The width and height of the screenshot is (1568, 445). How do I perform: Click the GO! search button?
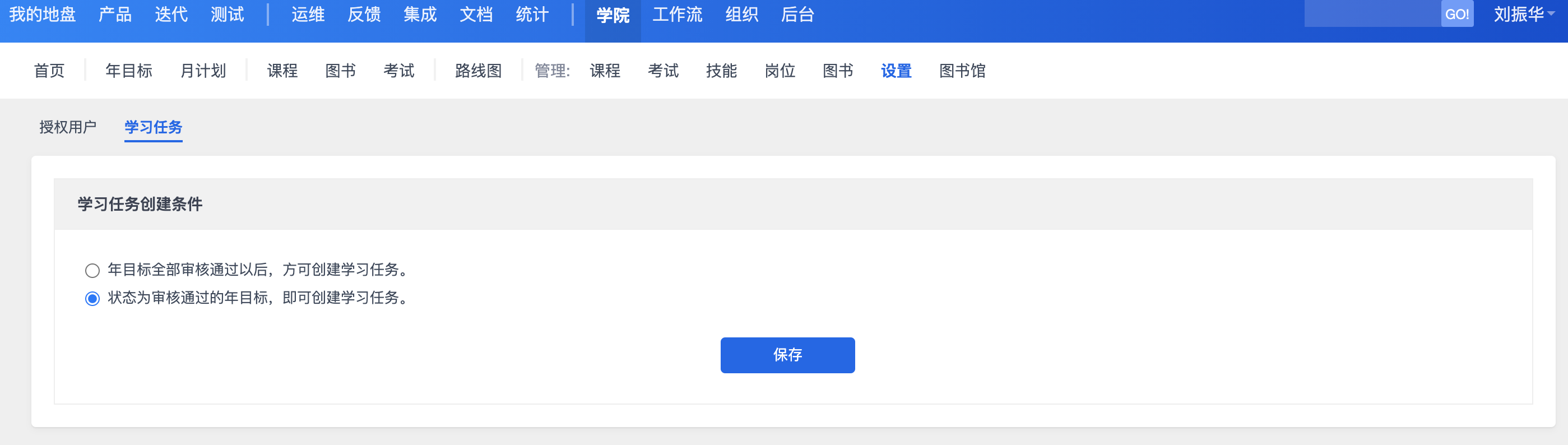click(1456, 14)
